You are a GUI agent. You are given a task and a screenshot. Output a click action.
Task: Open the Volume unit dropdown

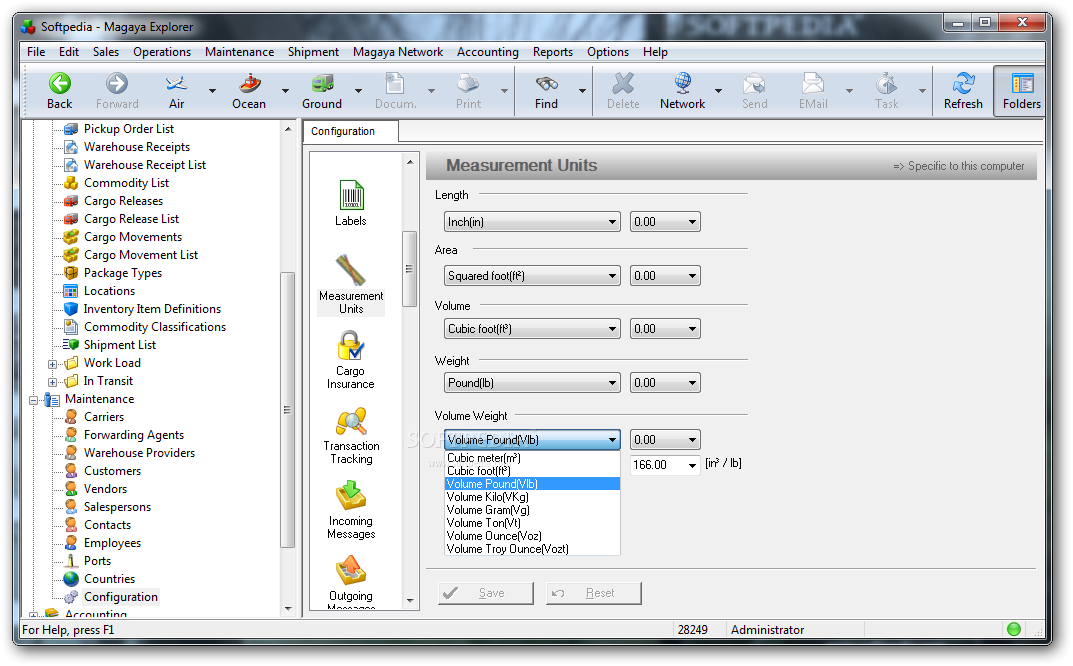[532, 329]
